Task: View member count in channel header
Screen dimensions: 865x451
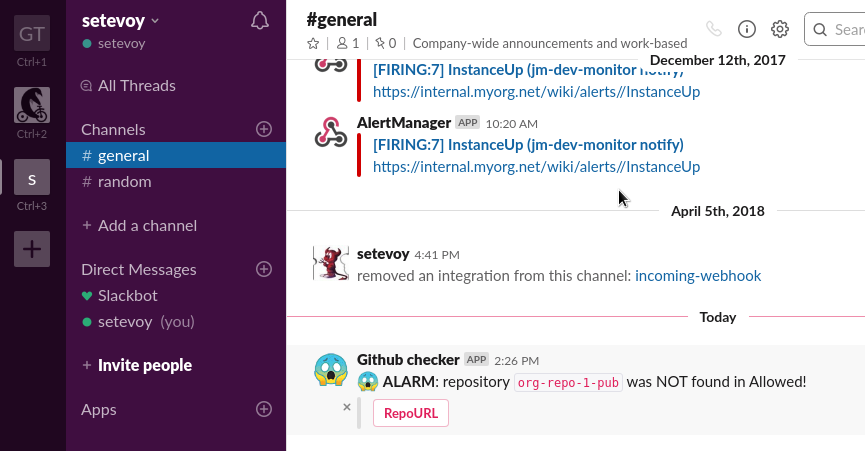Action: (348, 44)
